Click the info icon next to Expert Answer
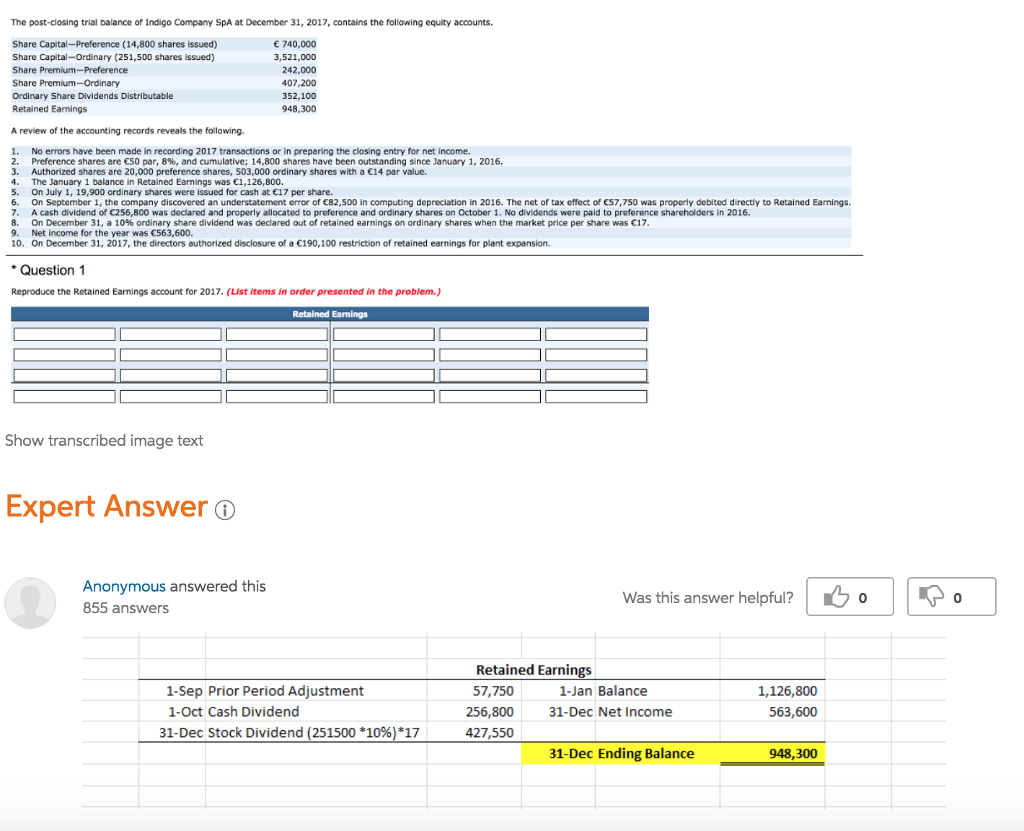The height and width of the screenshot is (831, 1024). click(x=225, y=509)
